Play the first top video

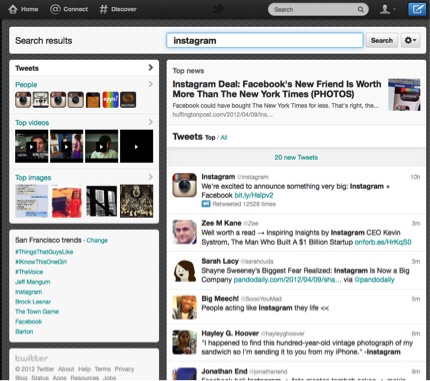pos(32,146)
